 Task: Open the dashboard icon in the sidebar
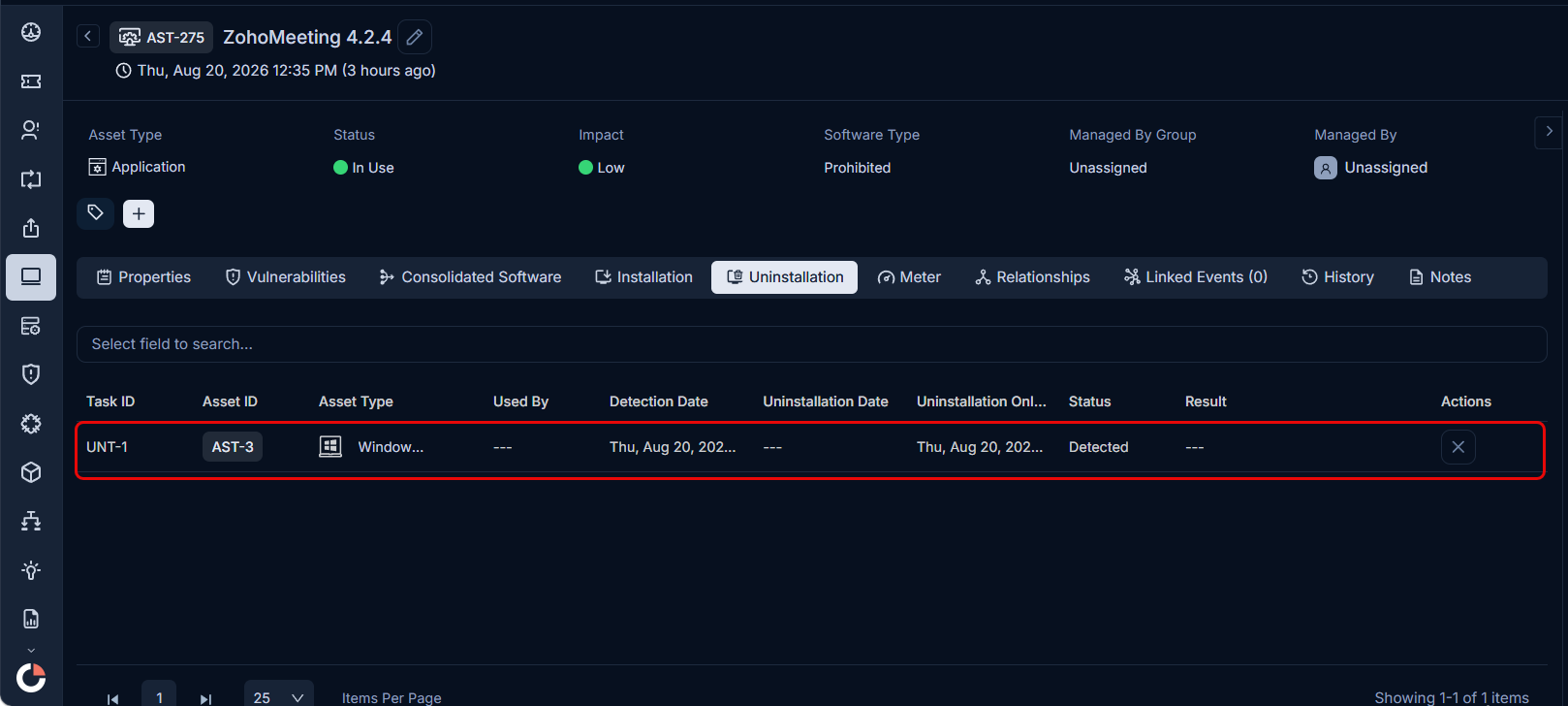pos(31,32)
